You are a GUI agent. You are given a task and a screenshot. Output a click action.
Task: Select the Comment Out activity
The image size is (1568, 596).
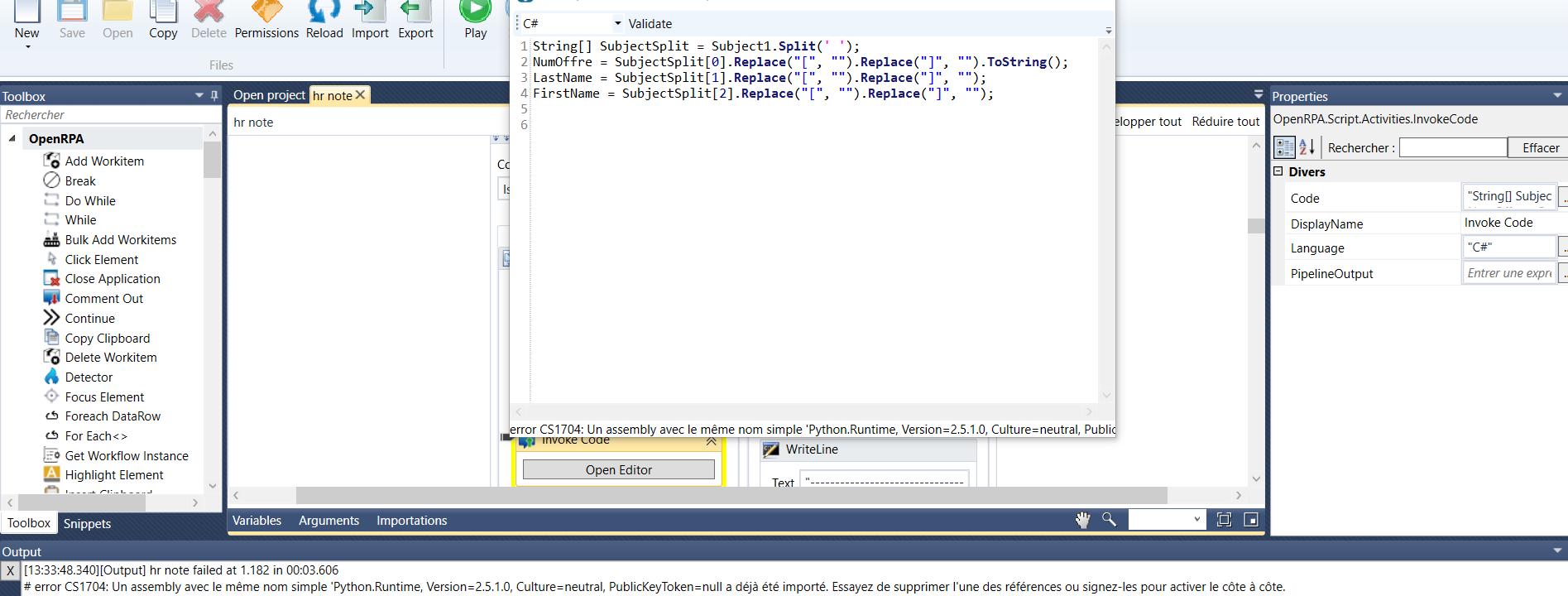tap(104, 298)
